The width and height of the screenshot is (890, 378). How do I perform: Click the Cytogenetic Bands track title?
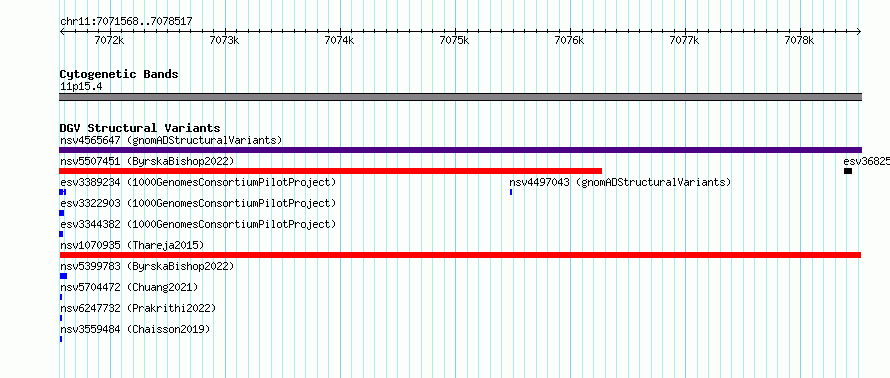pyautogui.click(x=119, y=74)
